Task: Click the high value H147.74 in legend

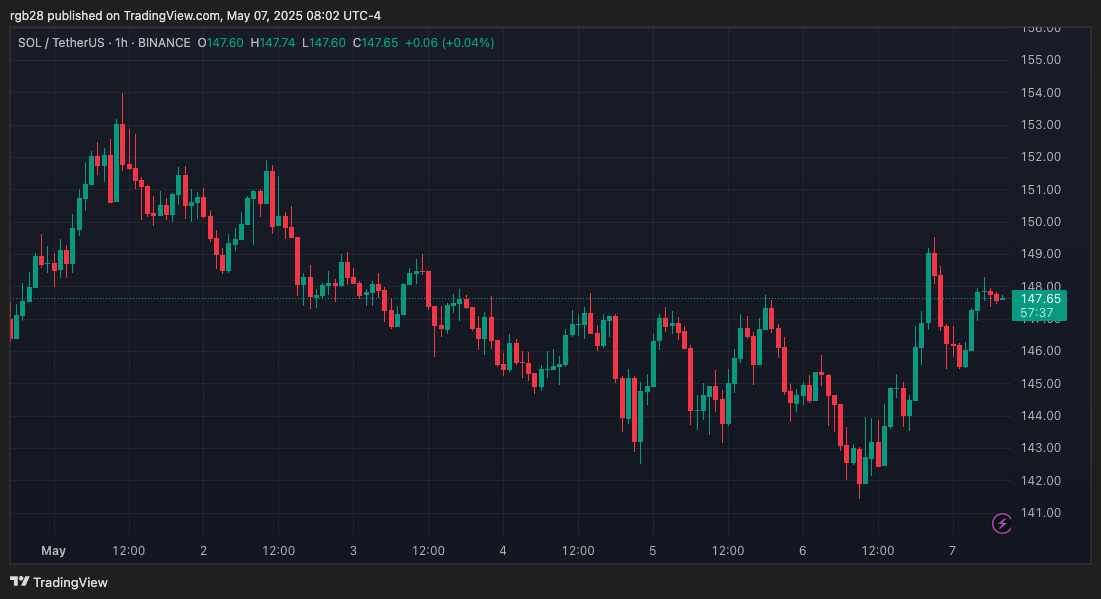Action: [273, 43]
